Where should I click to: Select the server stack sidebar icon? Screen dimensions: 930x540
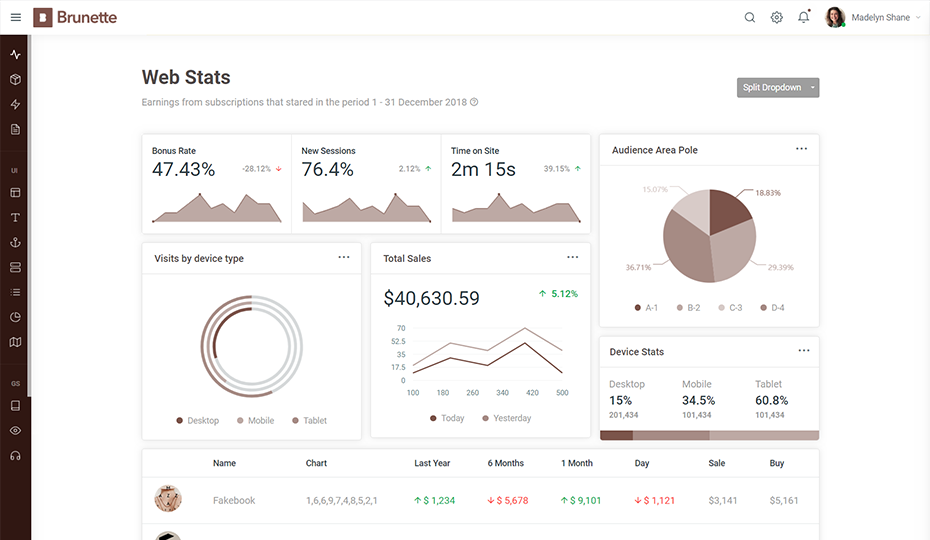tap(15, 267)
